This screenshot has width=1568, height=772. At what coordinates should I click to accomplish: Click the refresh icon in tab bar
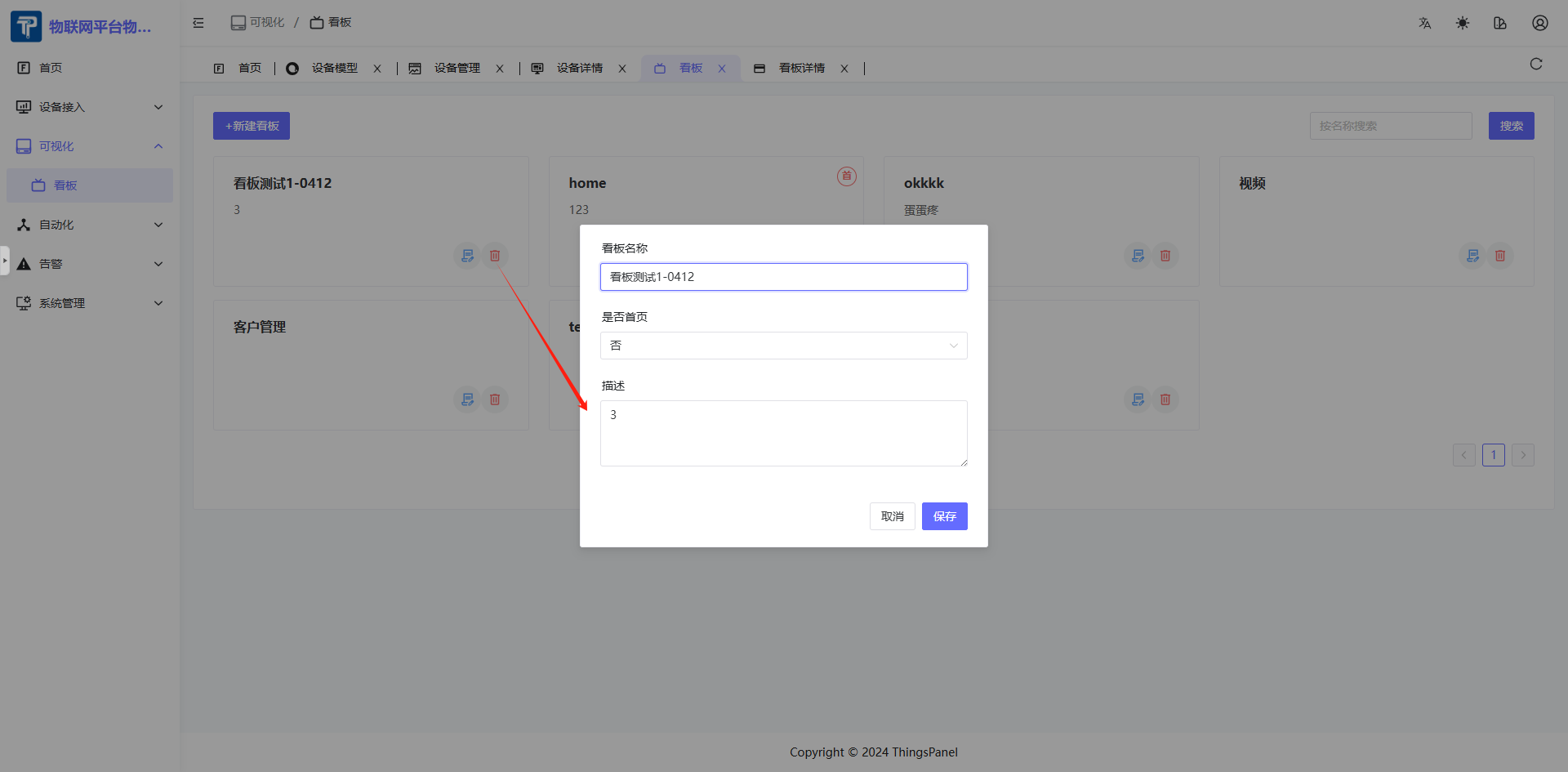point(1536,65)
